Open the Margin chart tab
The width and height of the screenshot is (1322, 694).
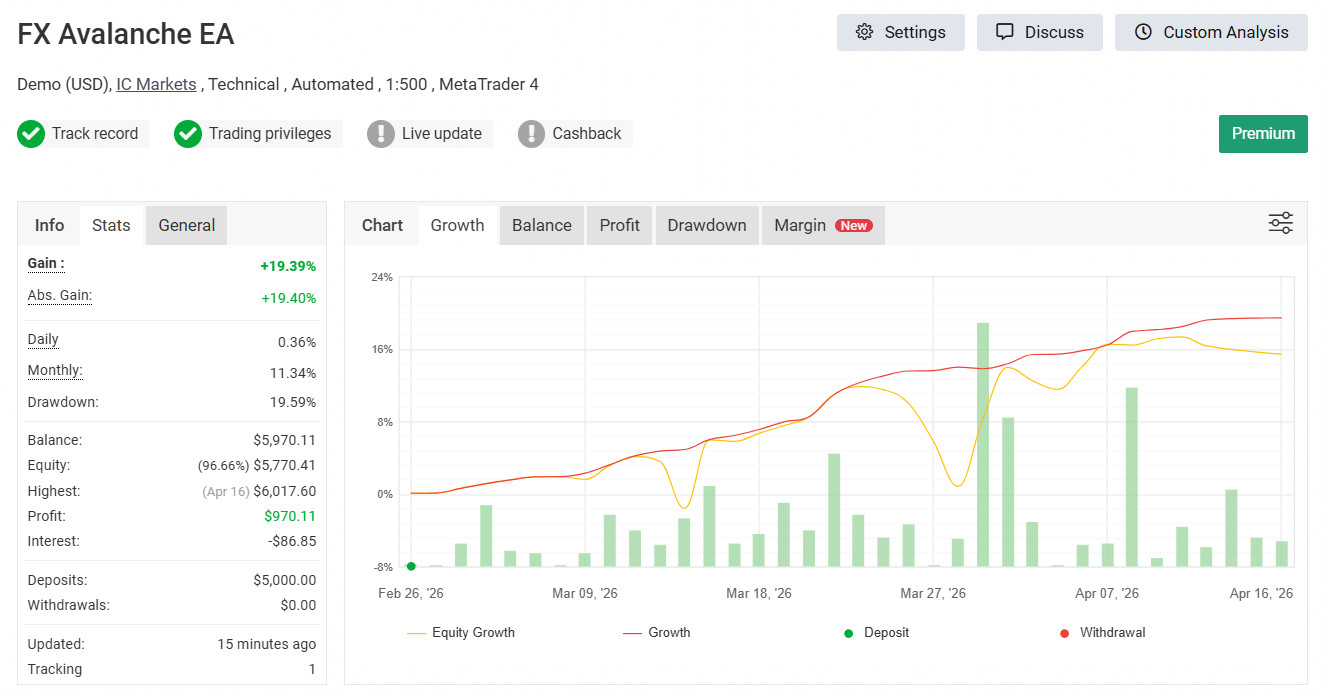tap(823, 225)
